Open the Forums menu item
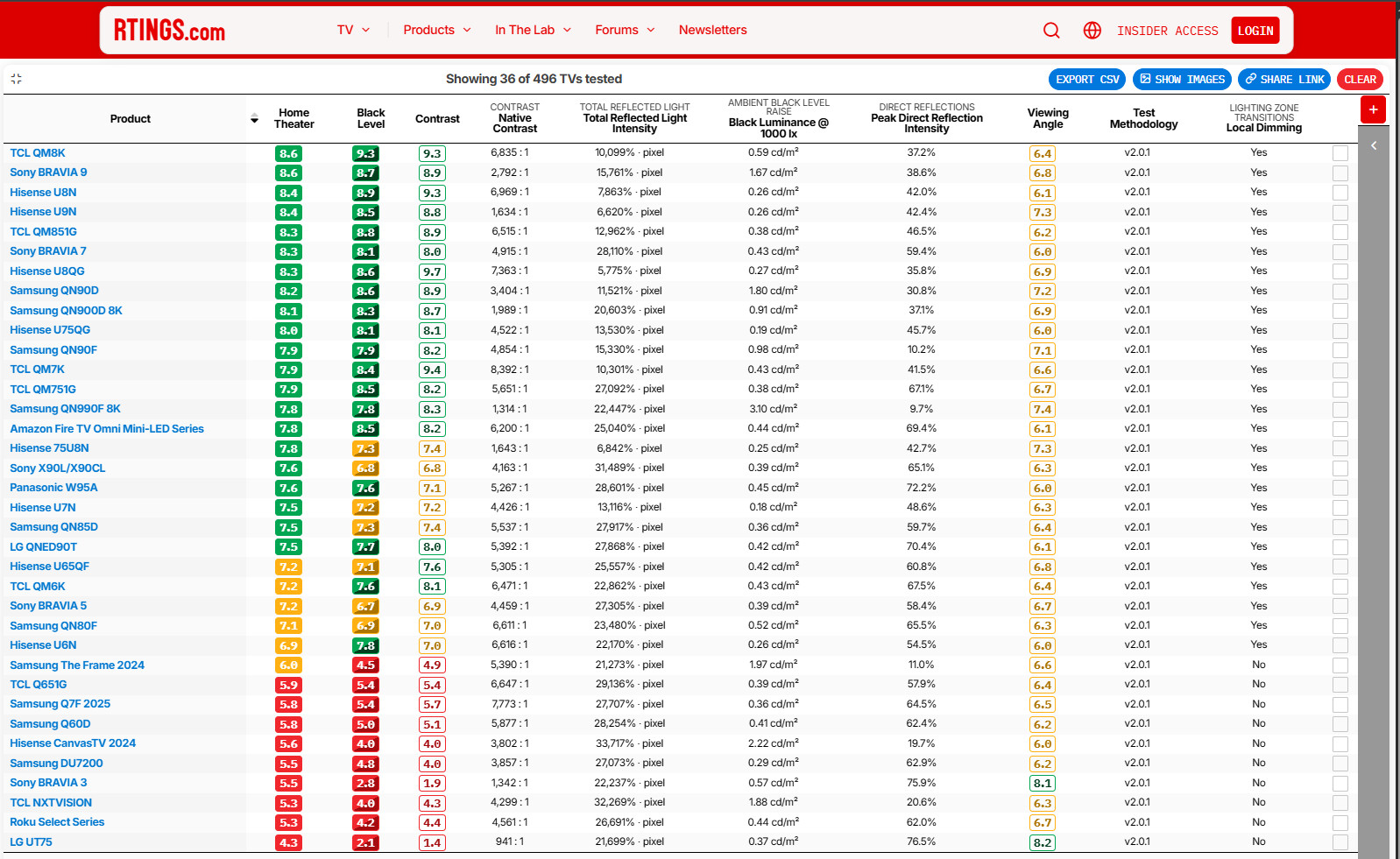 click(x=625, y=30)
